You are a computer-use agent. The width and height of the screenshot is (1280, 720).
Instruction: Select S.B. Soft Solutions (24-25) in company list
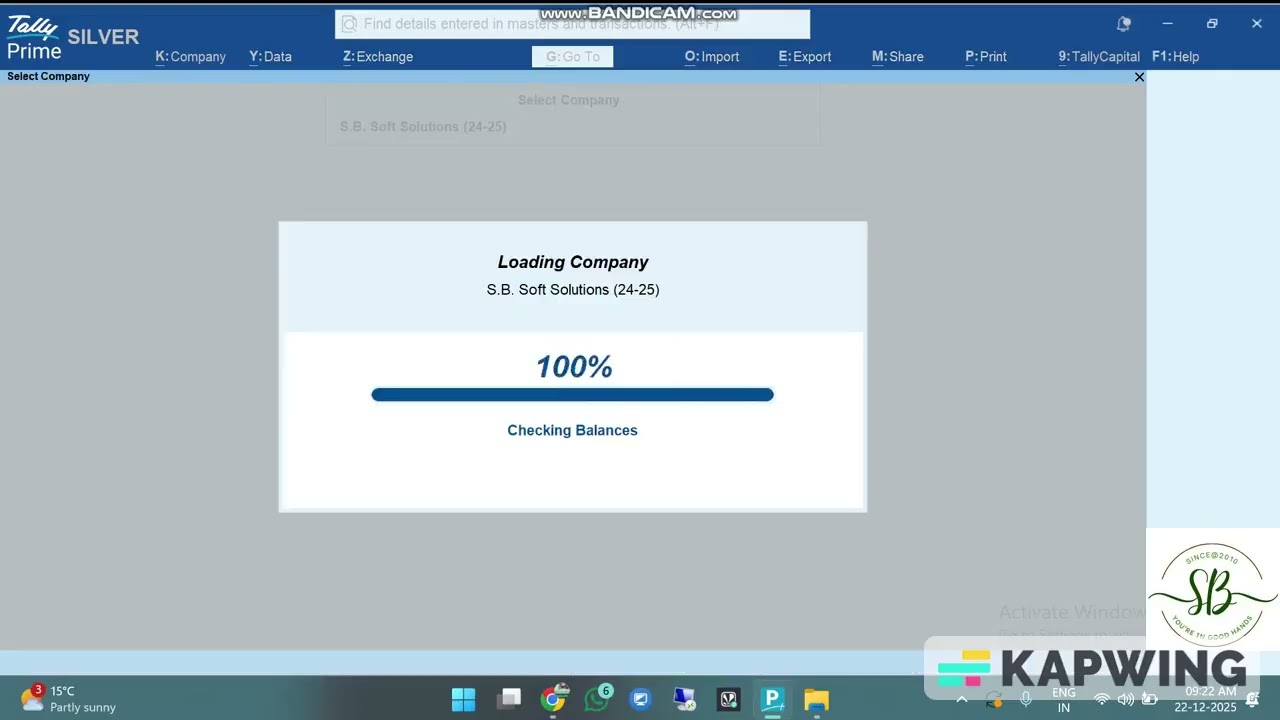tap(423, 127)
